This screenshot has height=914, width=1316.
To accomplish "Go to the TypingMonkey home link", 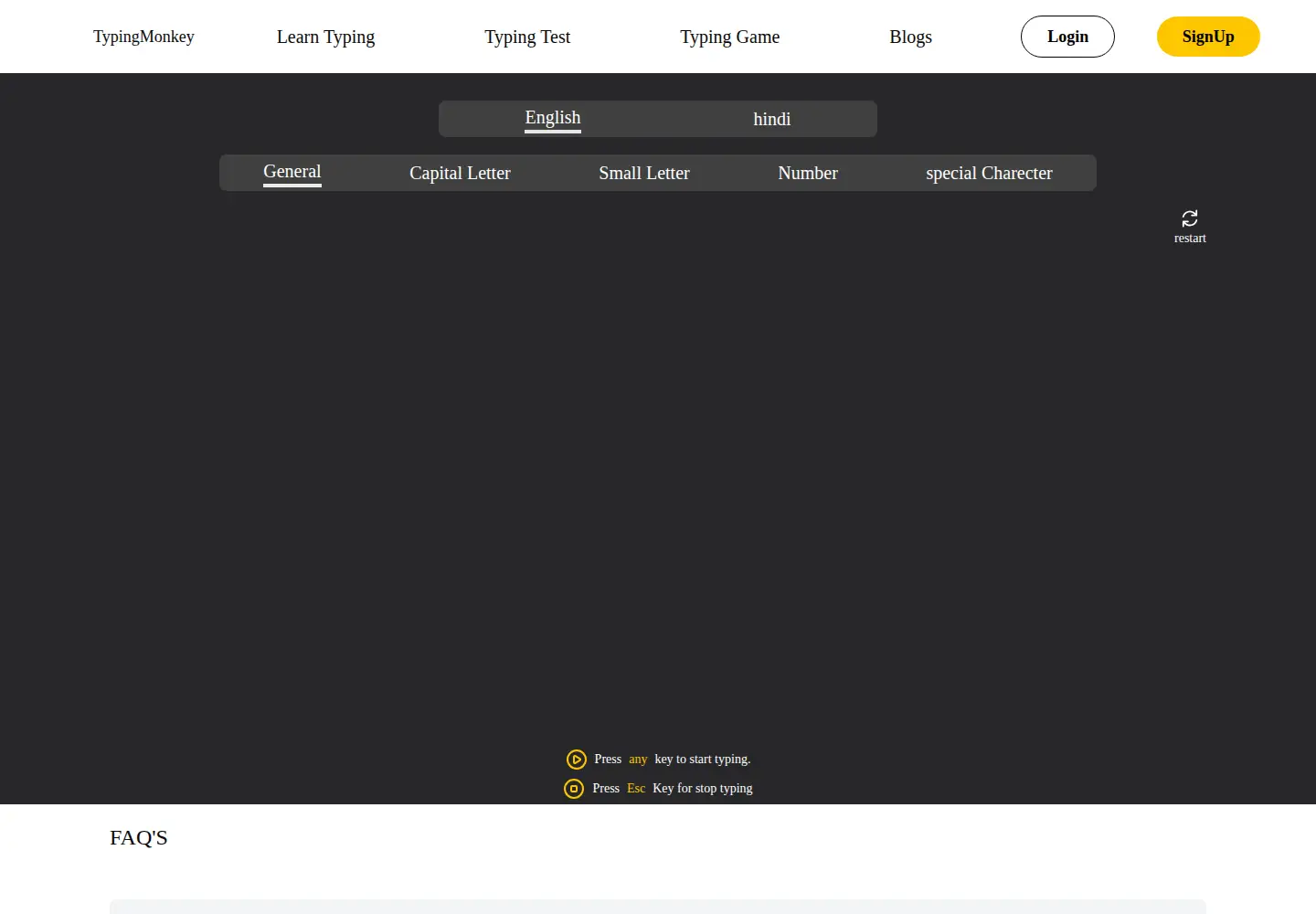I will [143, 37].
